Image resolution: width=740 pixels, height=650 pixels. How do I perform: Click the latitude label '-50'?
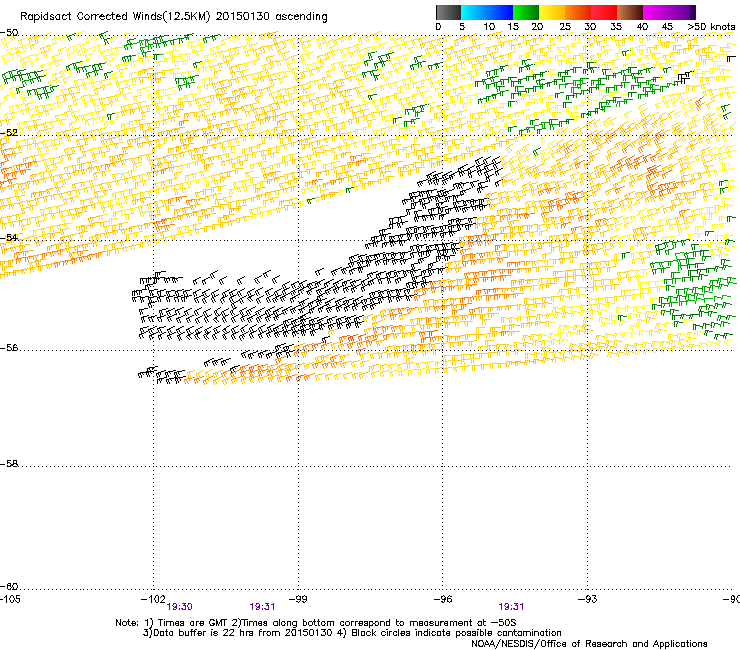tap(9, 33)
